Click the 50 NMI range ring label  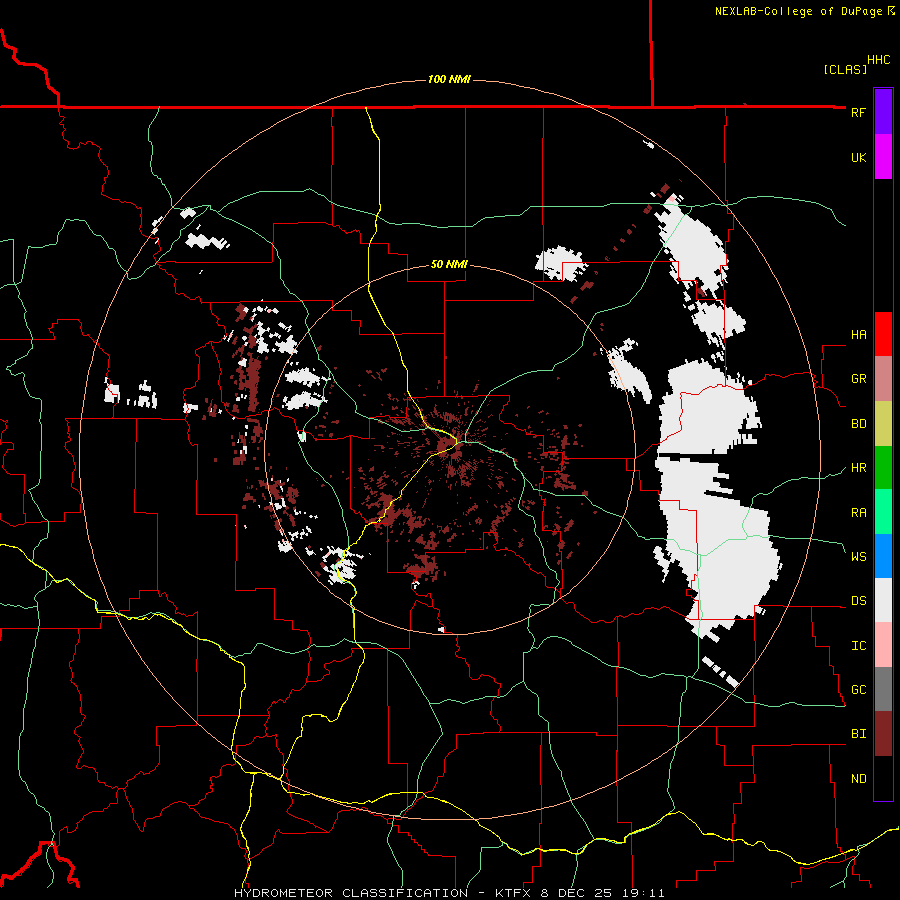(449, 264)
